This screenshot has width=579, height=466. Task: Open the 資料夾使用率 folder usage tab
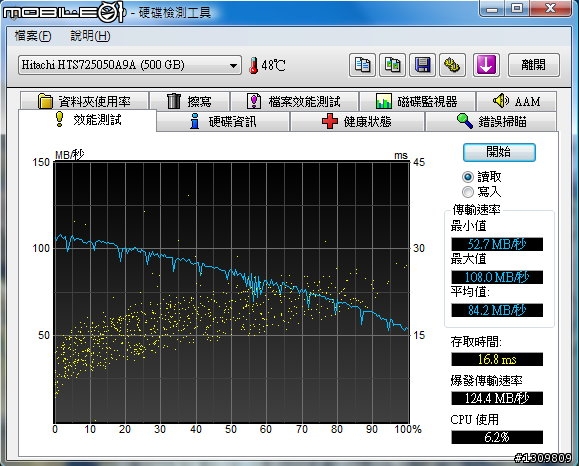click(85, 101)
